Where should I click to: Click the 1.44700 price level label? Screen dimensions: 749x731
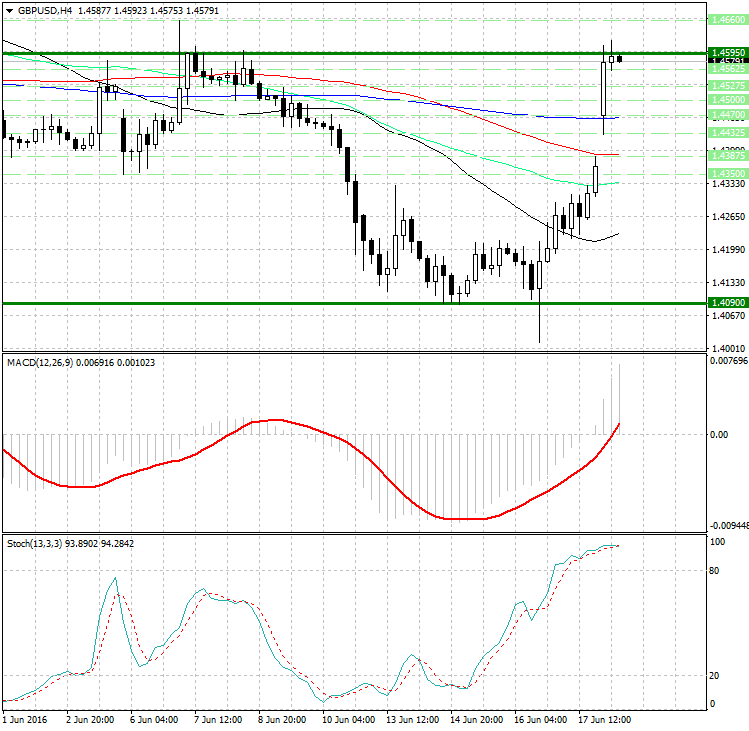coord(728,115)
